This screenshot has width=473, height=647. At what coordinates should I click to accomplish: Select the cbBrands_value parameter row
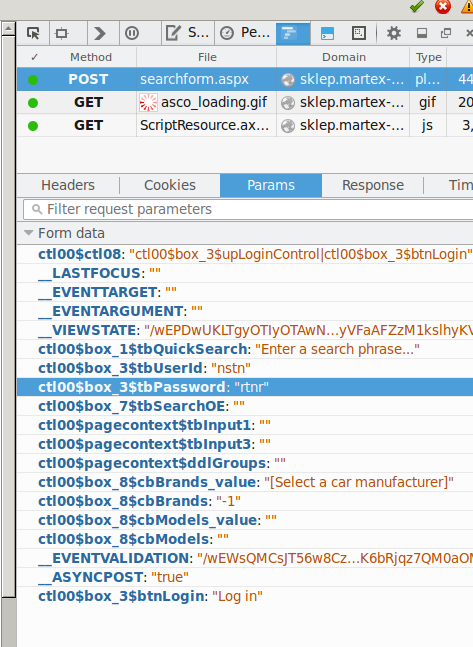click(245, 482)
